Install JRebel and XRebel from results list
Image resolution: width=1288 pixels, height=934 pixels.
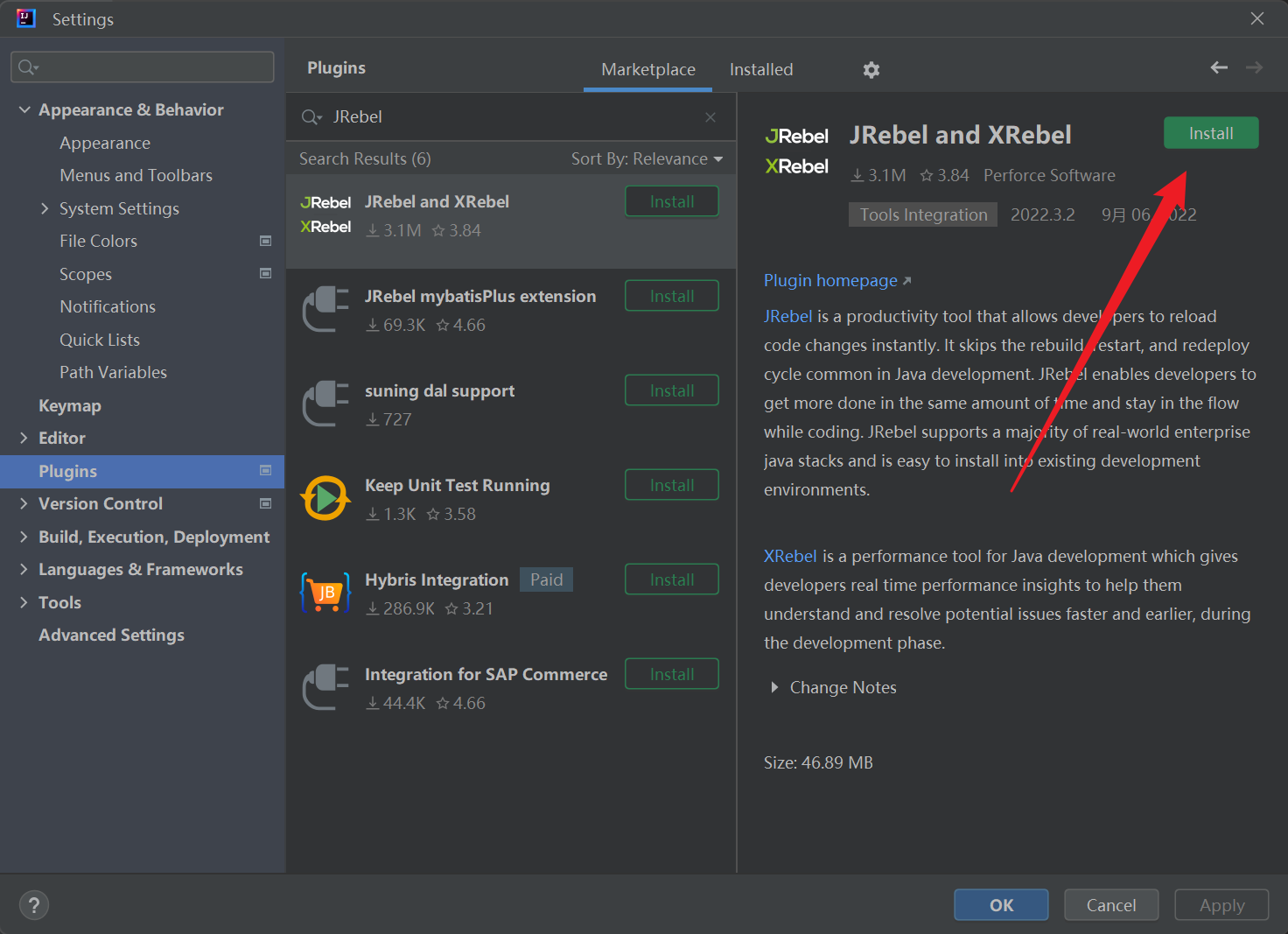click(x=672, y=201)
